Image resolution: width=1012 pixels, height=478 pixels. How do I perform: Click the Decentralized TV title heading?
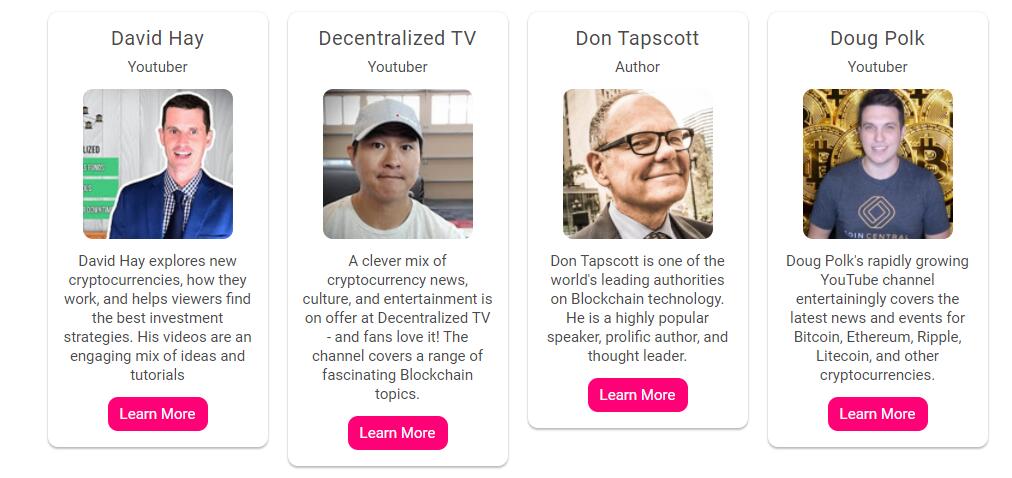[x=398, y=38]
